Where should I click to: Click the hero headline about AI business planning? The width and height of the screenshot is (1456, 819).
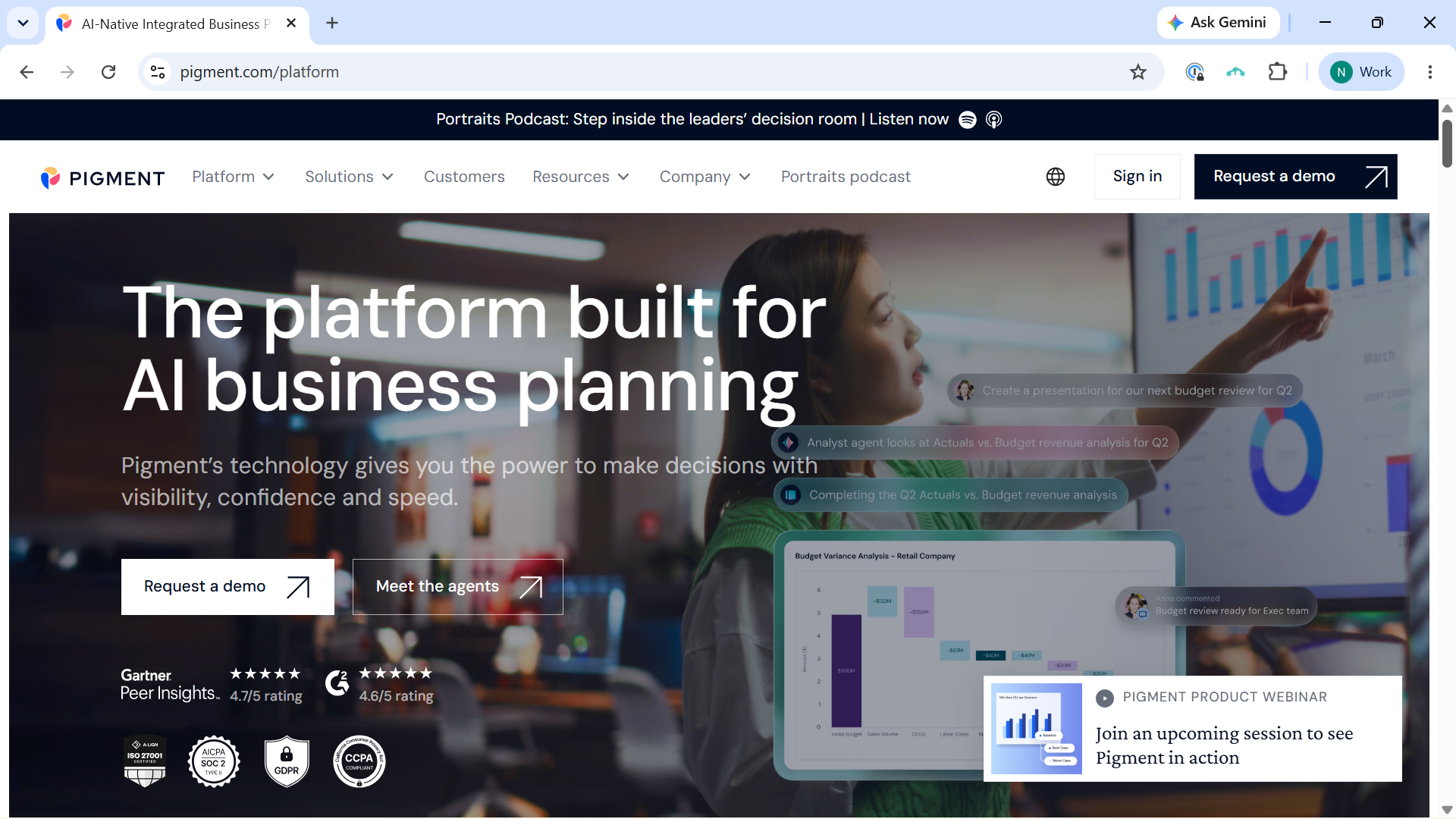tap(474, 349)
